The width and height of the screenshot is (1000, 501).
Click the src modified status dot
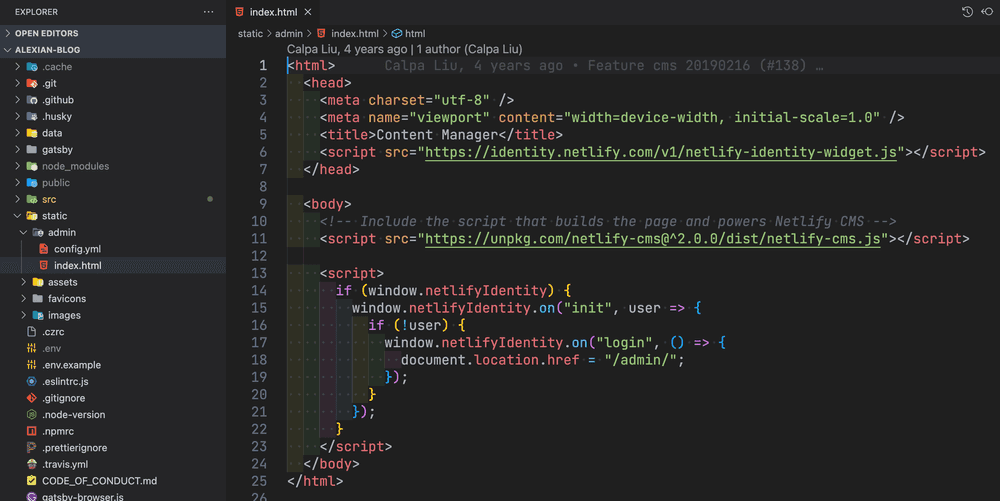[x=210, y=199]
